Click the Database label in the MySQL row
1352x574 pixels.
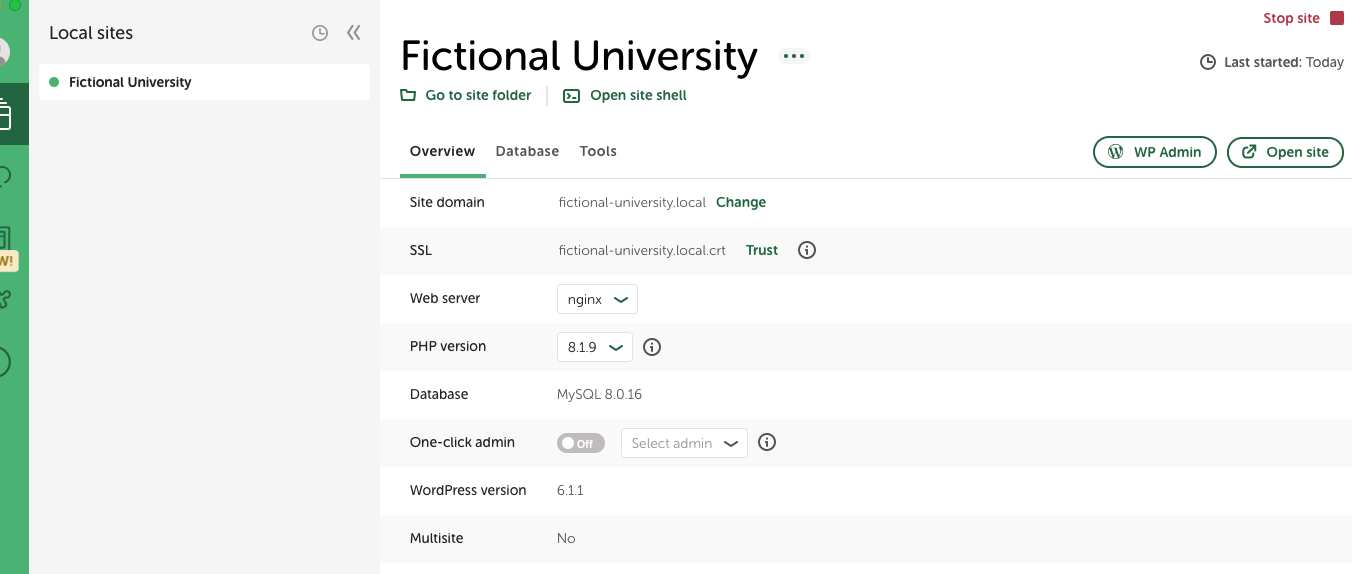click(x=439, y=394)
